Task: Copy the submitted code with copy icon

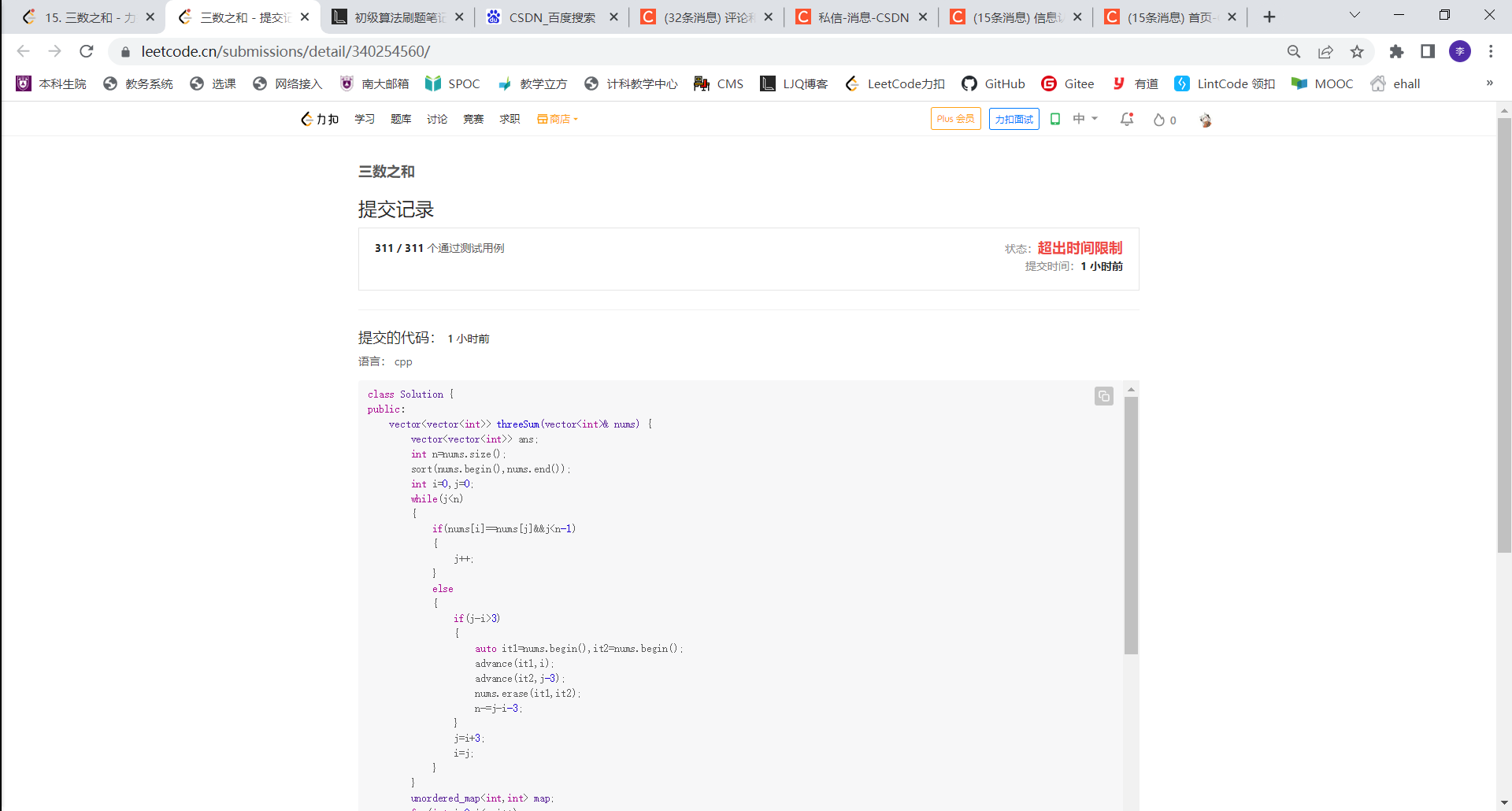Action: 1103,396
